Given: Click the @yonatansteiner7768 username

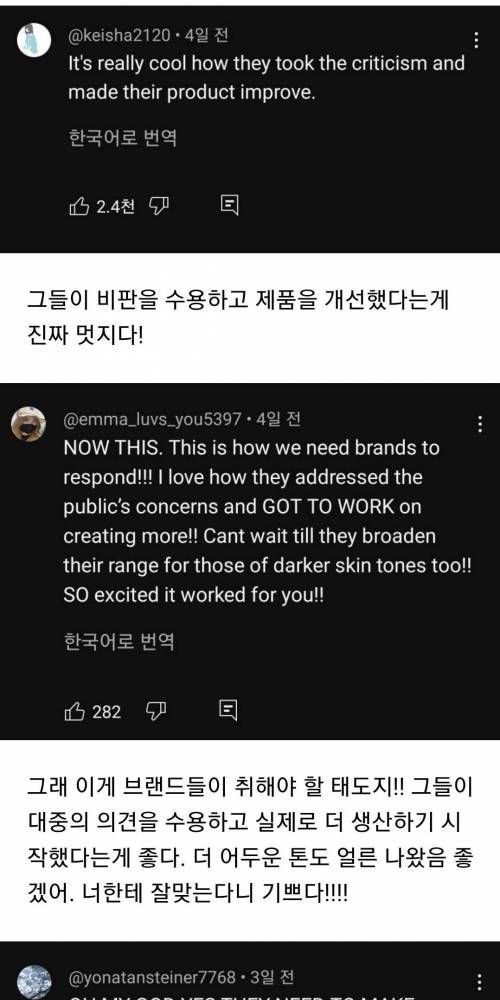Looking at the screenshot, I should point(152,977).
